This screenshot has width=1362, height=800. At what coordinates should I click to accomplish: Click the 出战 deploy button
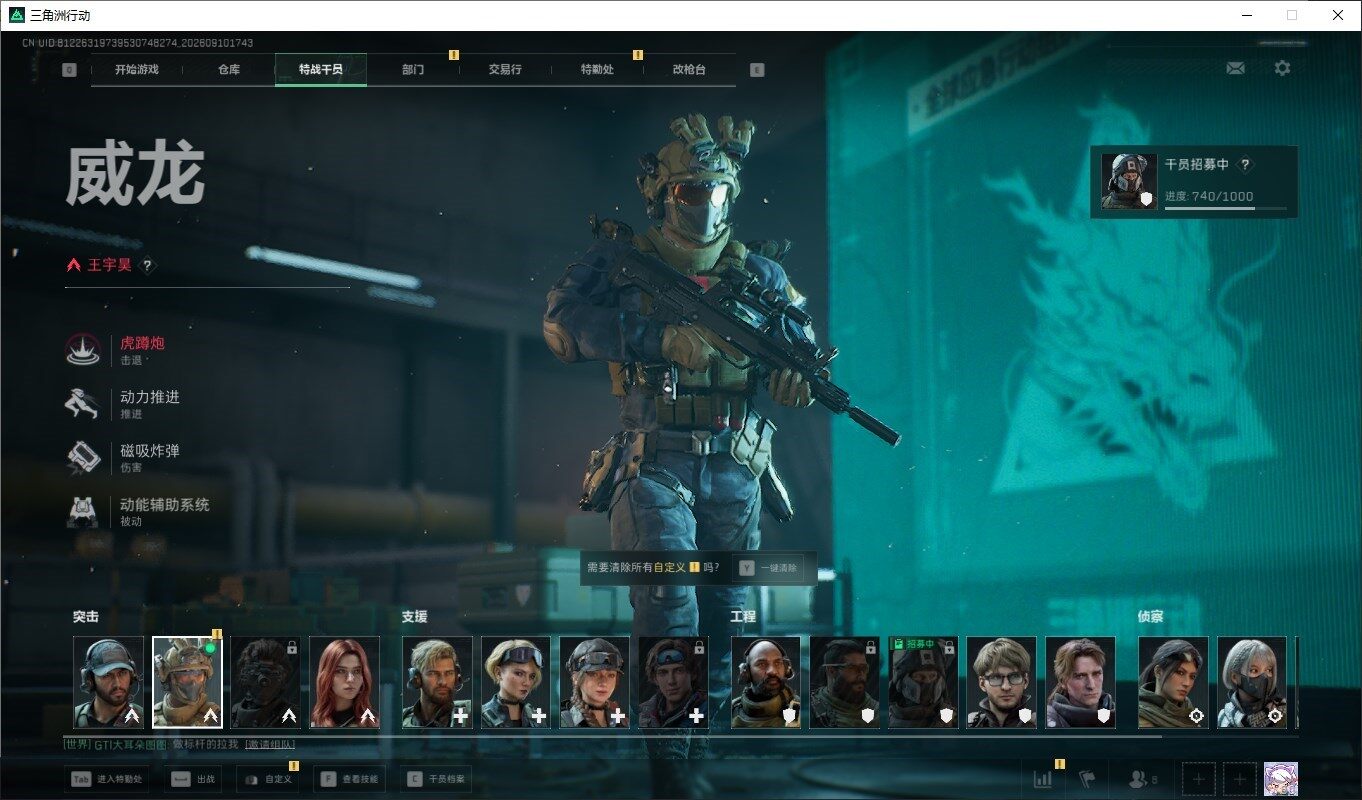193,779
